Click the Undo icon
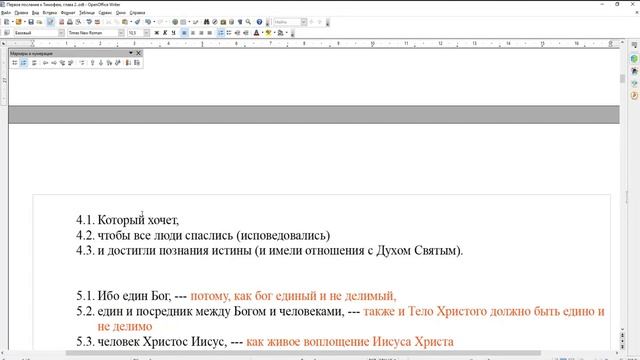This screenshot has width=640, height=360. tap(148, 22)
